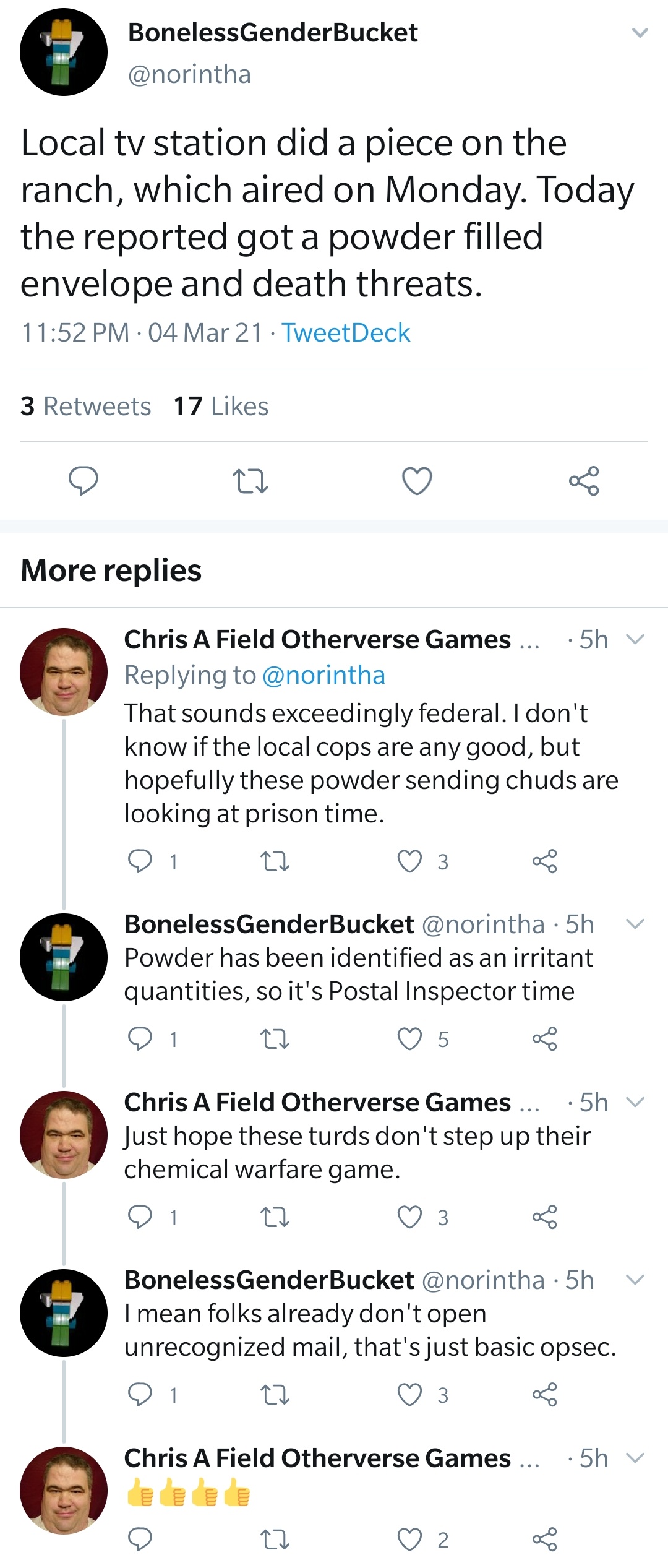This screenshot has width=668, height=1568.
Task: Reply to the 'basic opsec' tweet
Action: (140, 1395)
